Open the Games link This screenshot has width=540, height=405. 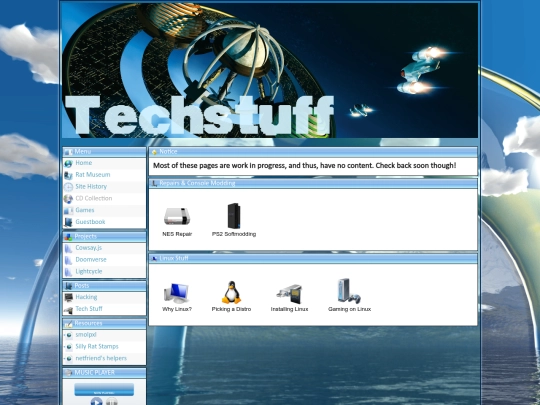click(x=85, y=210)
